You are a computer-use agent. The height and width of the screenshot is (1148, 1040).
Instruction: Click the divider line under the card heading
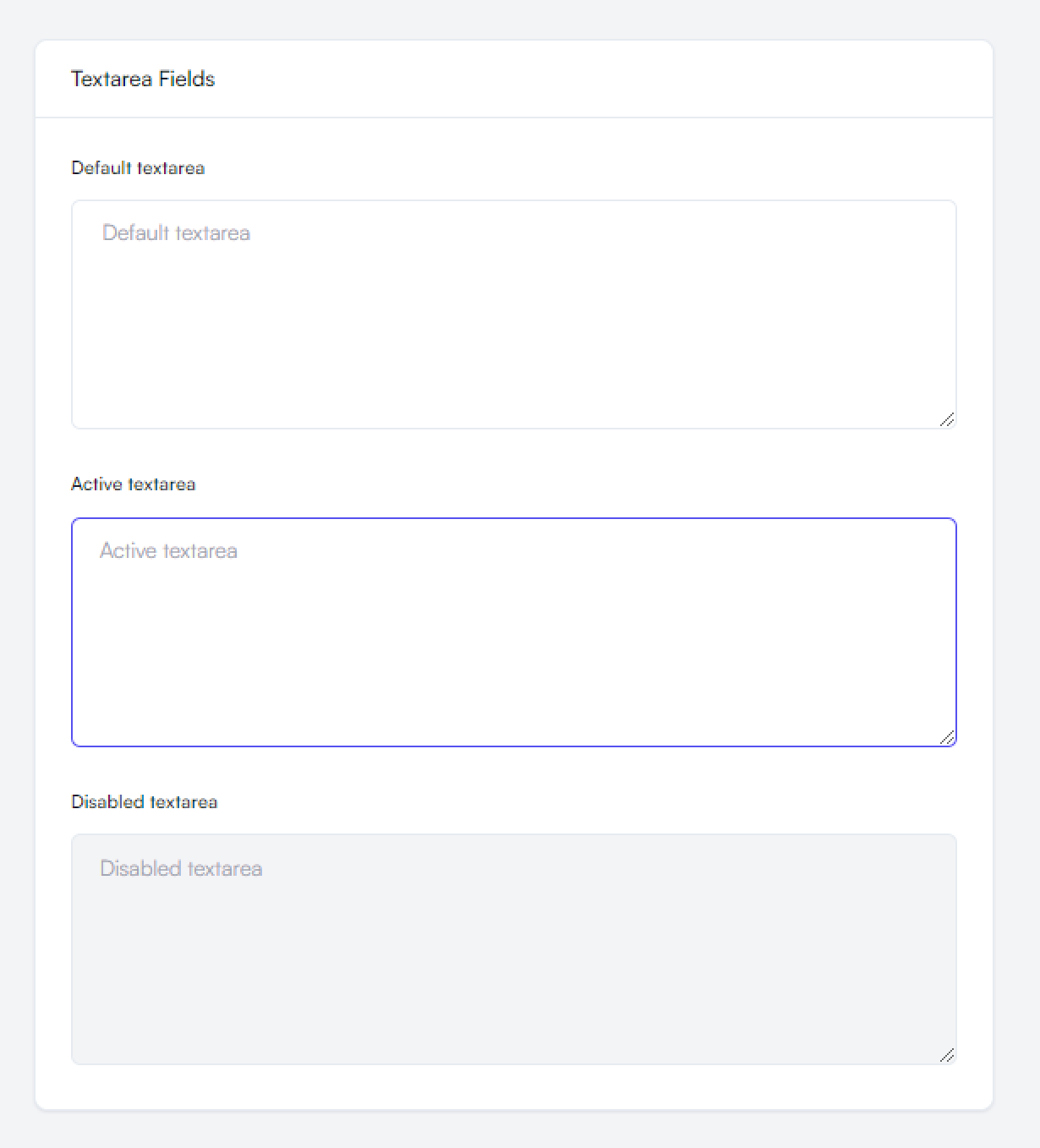point(514,118)
